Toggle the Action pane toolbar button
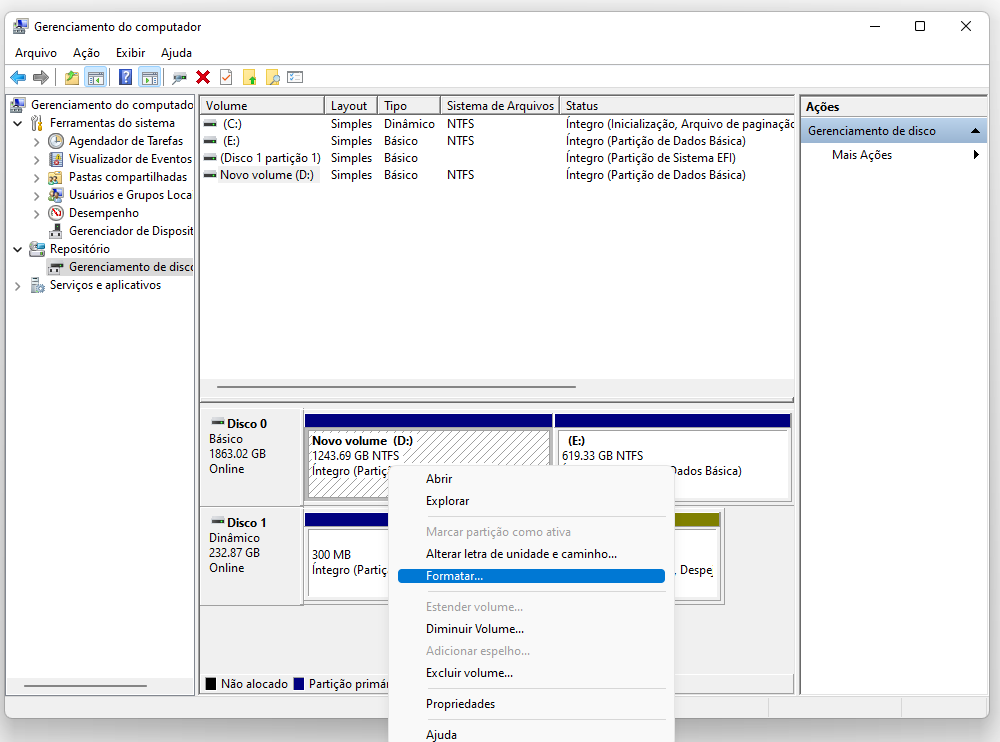This screenshot has width=1000, height=742. click(x=149, y=77)
